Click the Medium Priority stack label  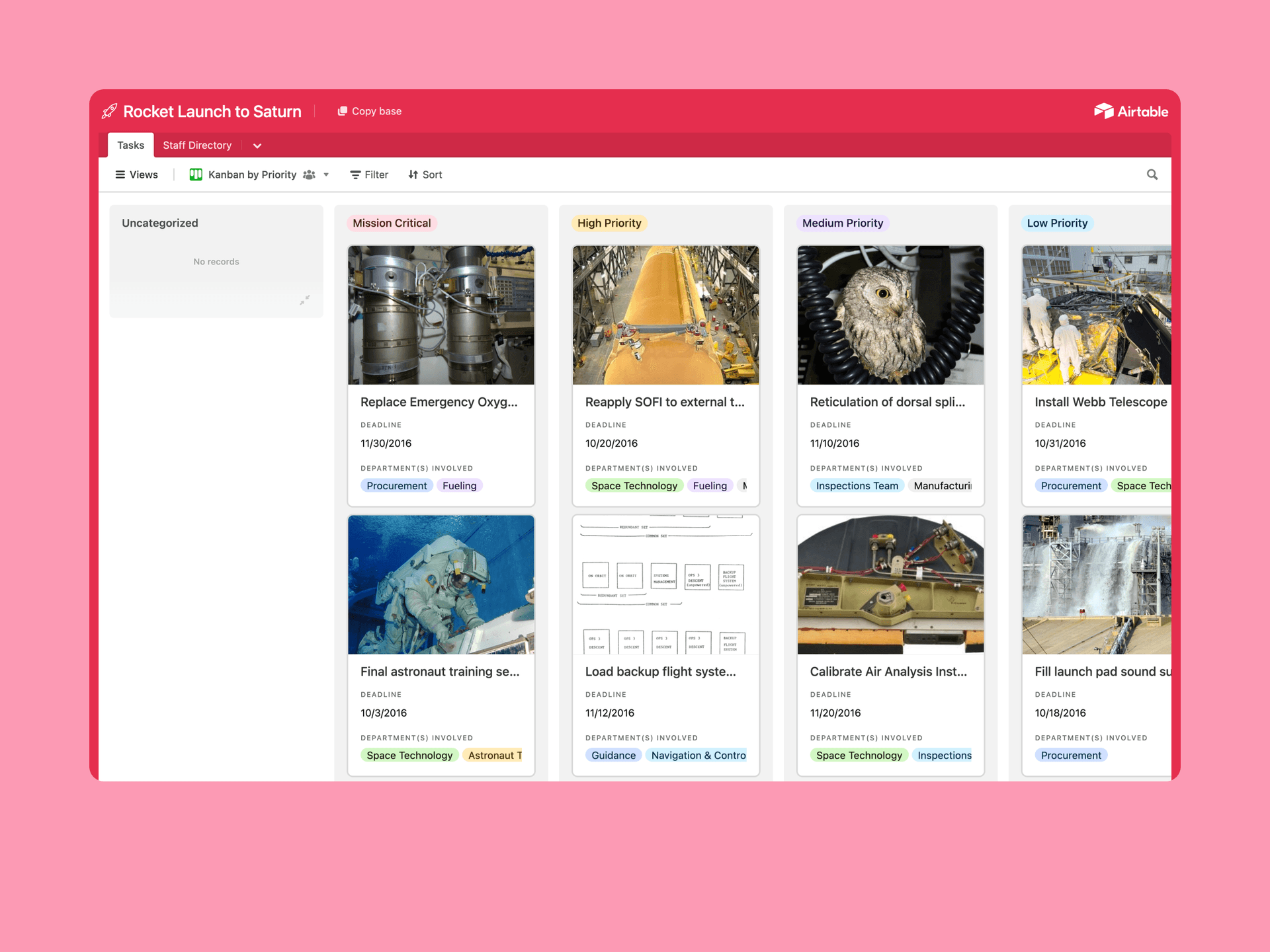point(843,223)
